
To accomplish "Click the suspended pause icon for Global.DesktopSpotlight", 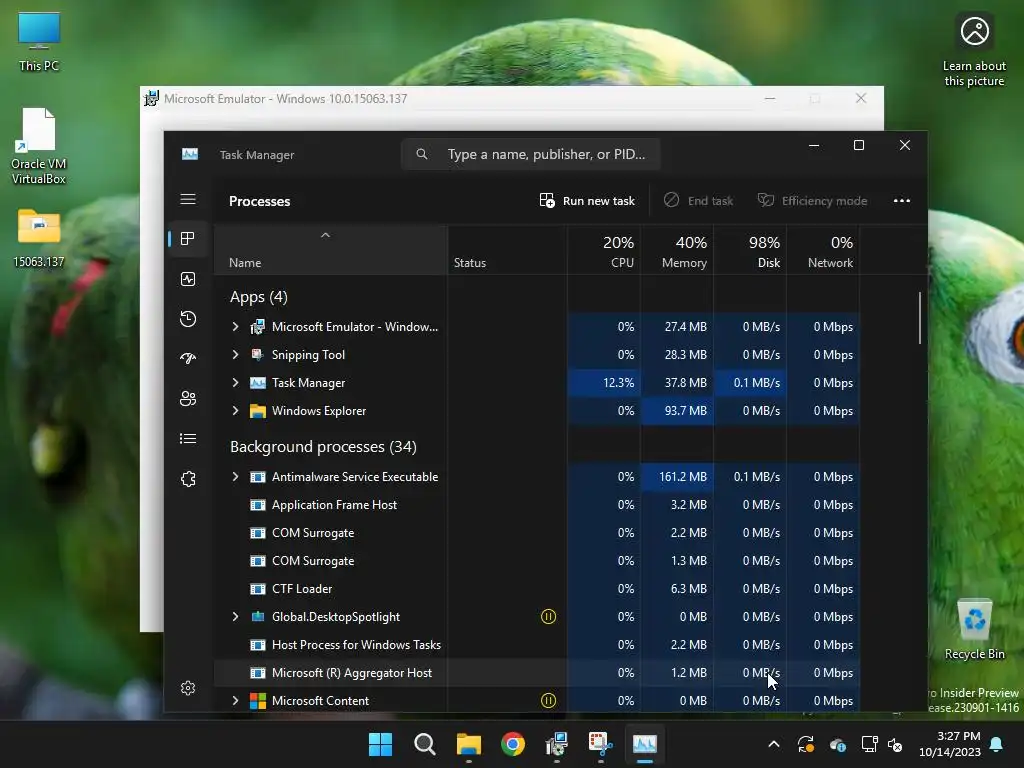I will click(x=549, y=616).
